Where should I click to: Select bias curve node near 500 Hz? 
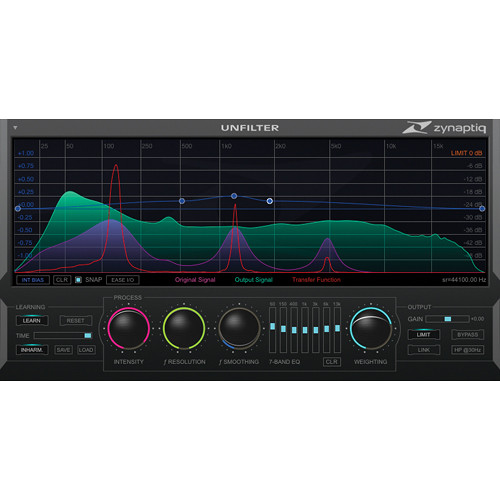click(182, 201)
